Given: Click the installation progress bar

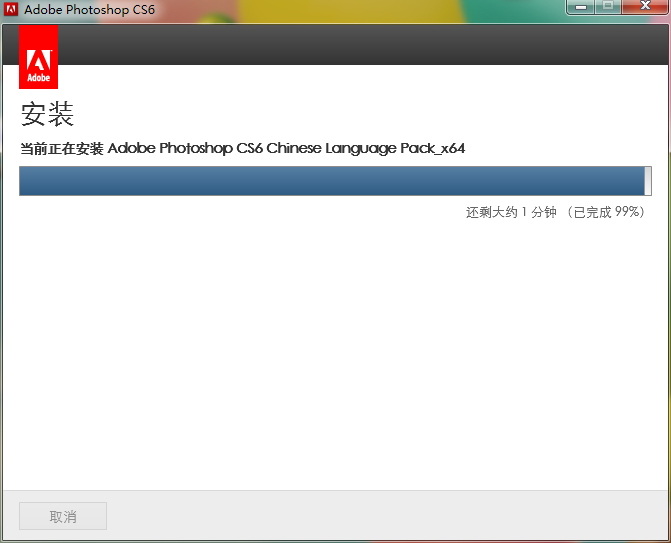Looking at the screenshot, I should tap(335, 181).
